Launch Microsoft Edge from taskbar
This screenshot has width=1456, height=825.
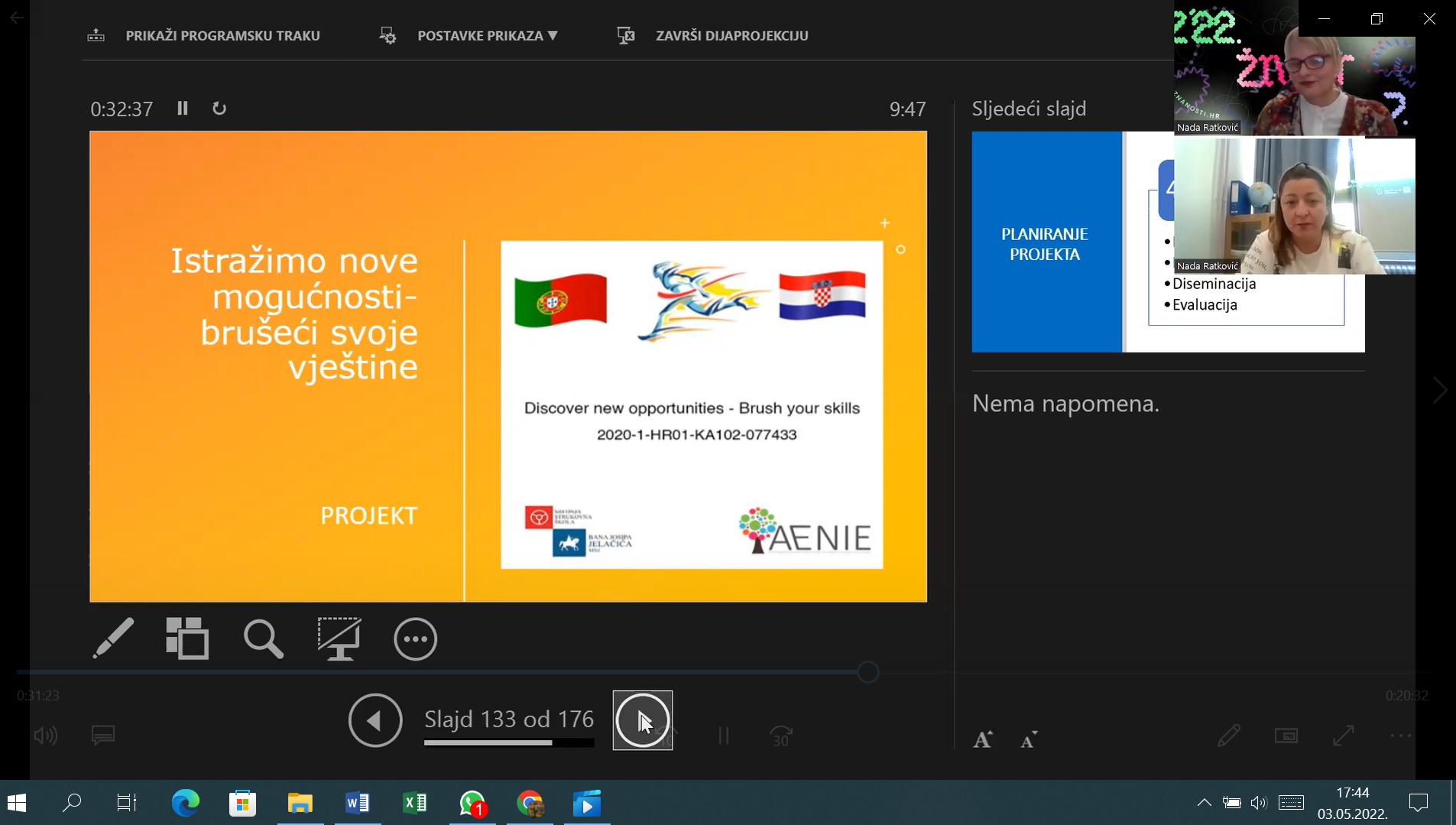(185, 803)
